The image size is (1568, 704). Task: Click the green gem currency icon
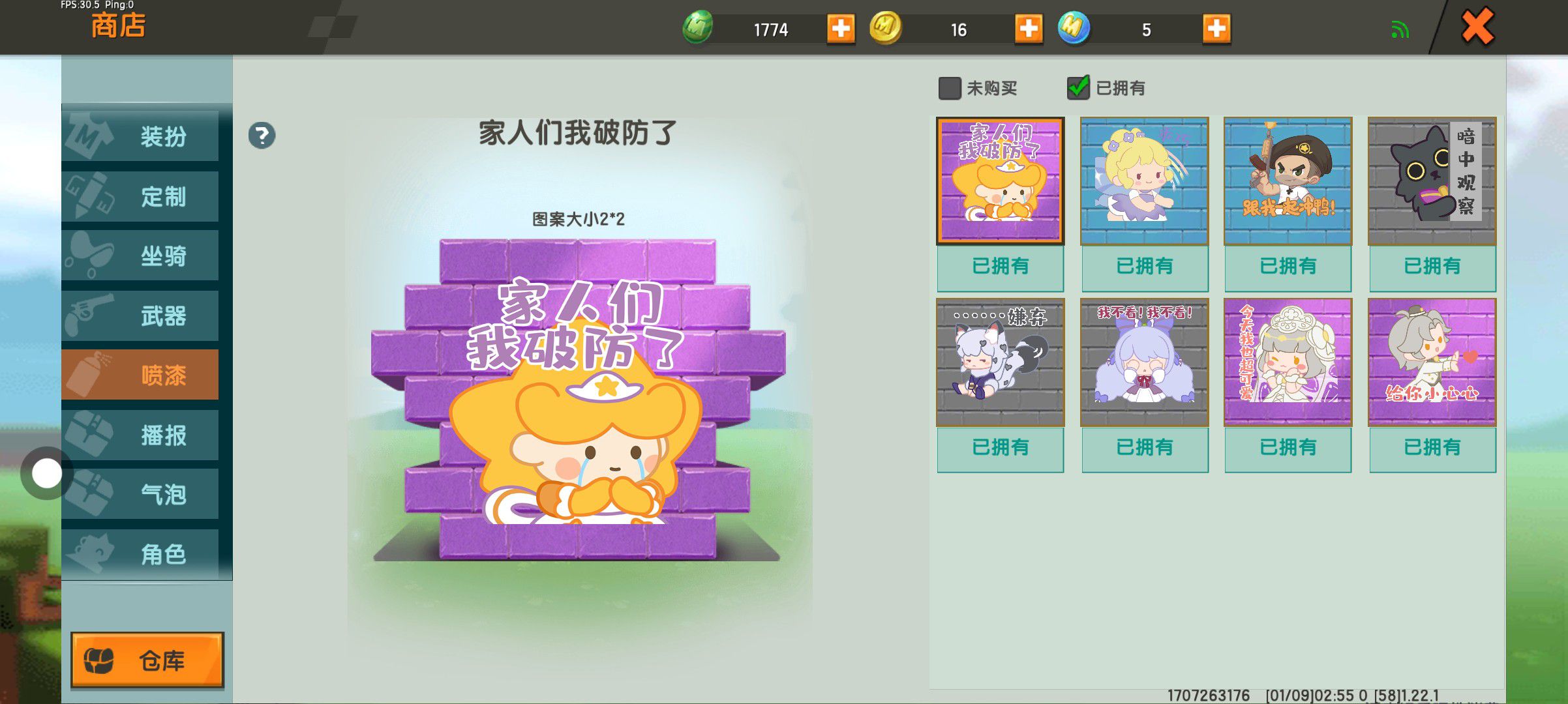(x=698, y=28)
